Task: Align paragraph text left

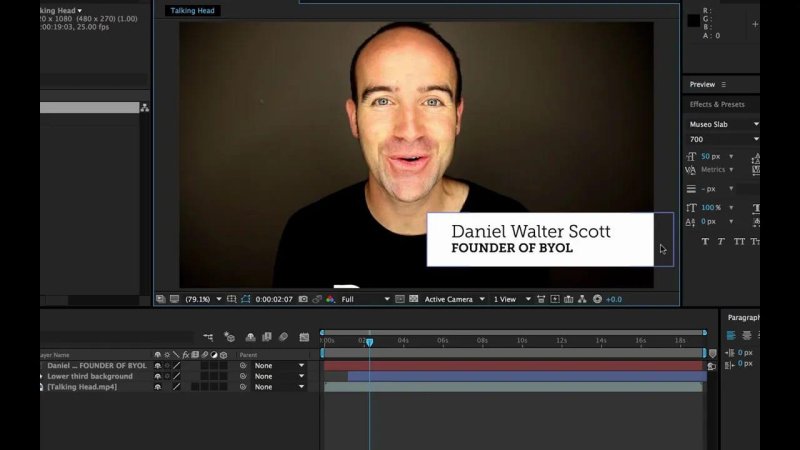Action: coord(731,335)
